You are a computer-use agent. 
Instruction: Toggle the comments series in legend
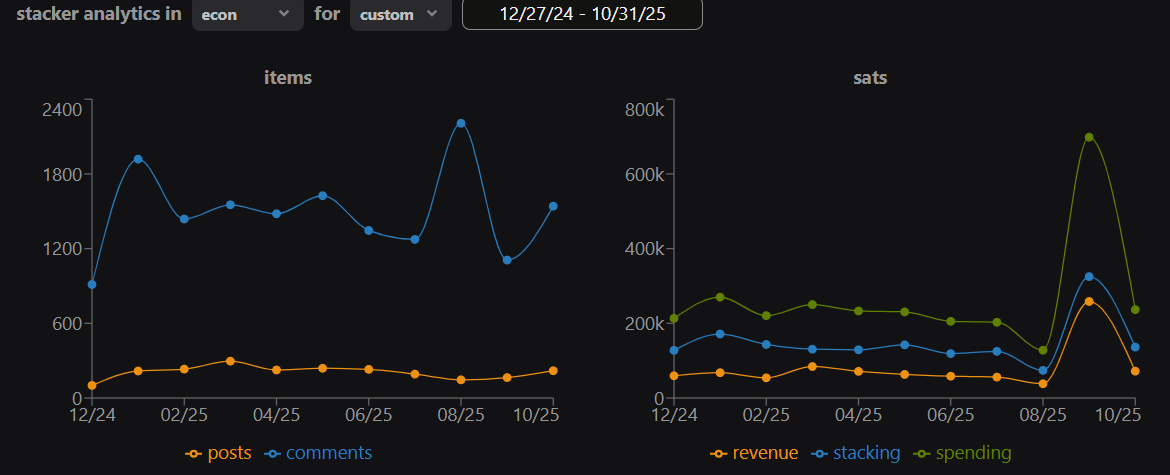(318, 453)
